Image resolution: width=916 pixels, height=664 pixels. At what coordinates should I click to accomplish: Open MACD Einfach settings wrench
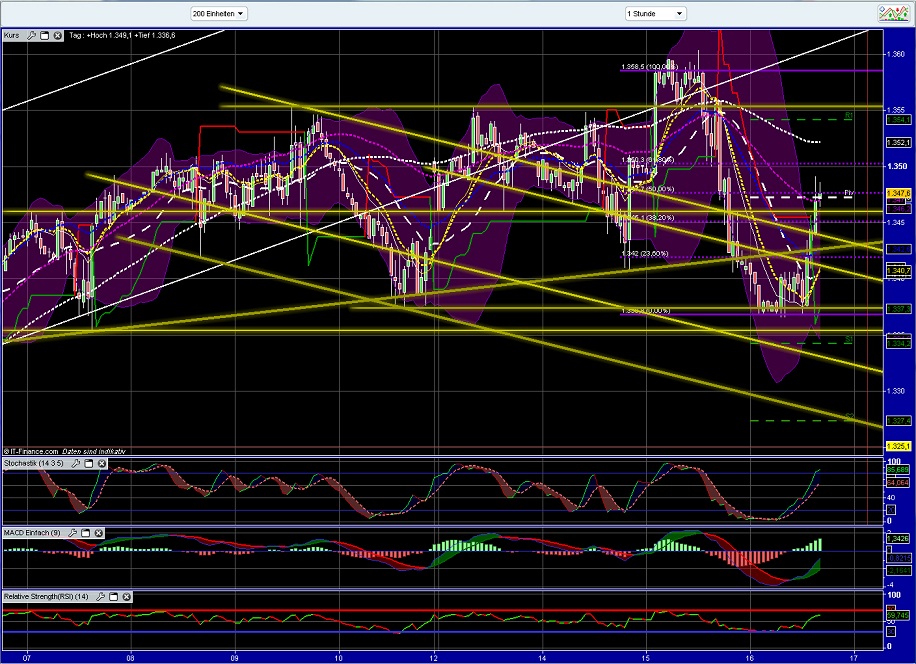point(72,533)
